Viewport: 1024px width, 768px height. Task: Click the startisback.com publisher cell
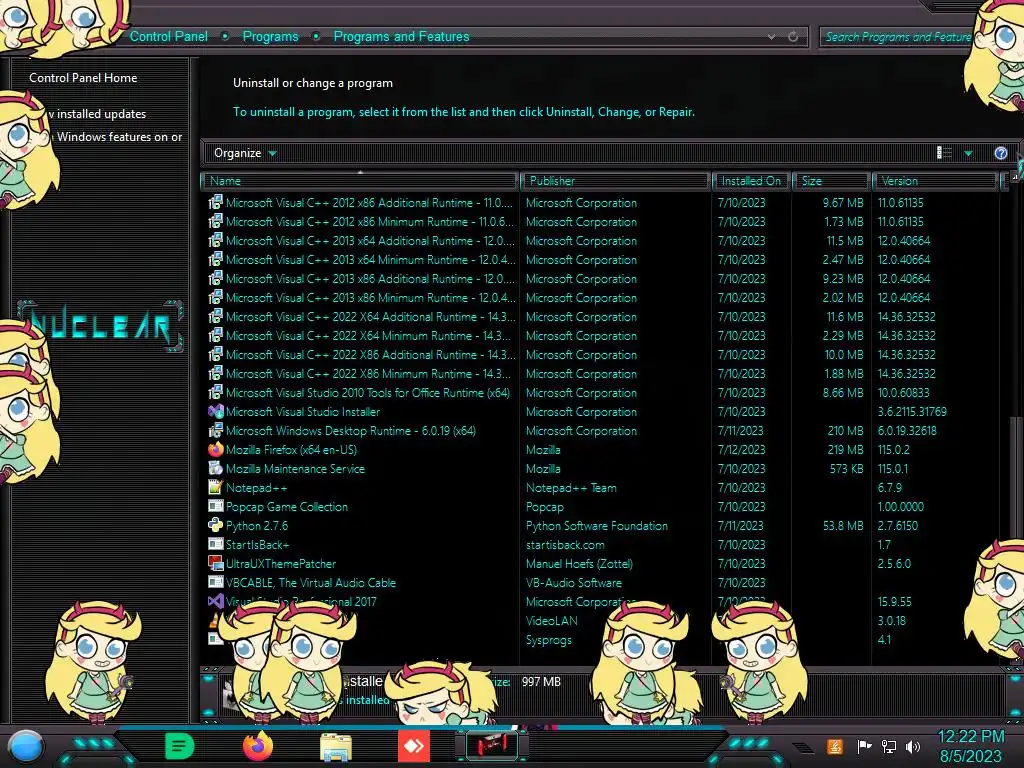(x=565, y=544)
